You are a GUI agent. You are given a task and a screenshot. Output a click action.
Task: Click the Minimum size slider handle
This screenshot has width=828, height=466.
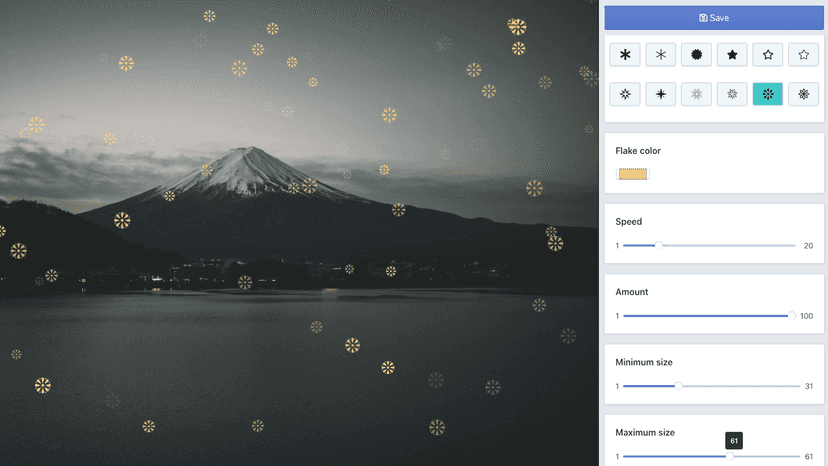[x=679, y=386]
